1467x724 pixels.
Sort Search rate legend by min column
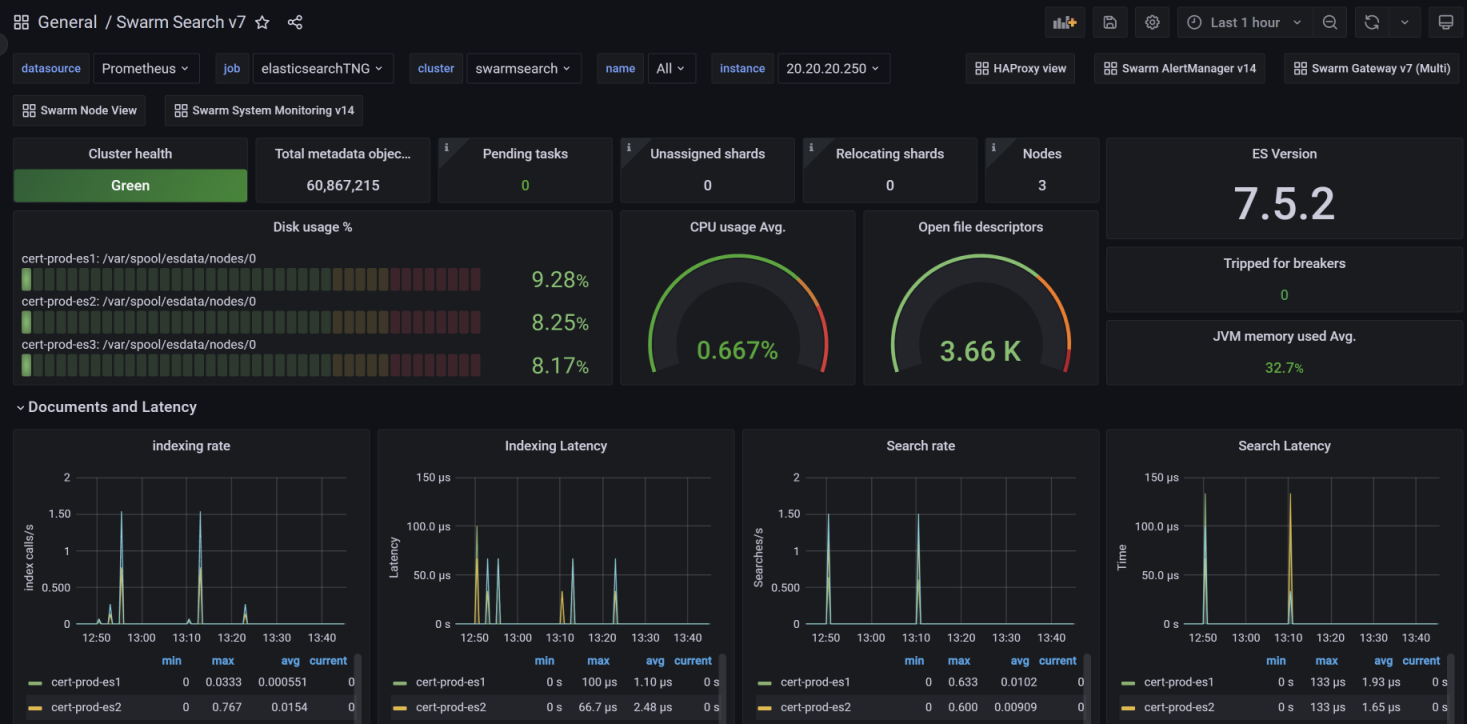tap(915, 661)
